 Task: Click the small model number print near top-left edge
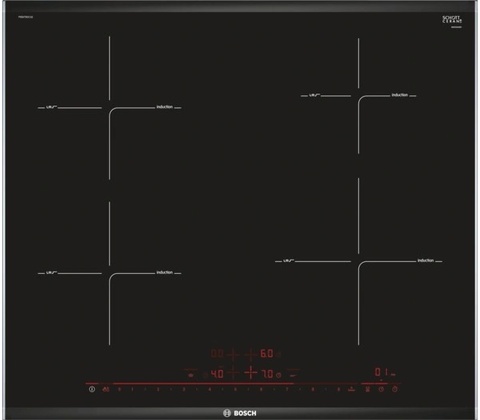coord(26,17)
